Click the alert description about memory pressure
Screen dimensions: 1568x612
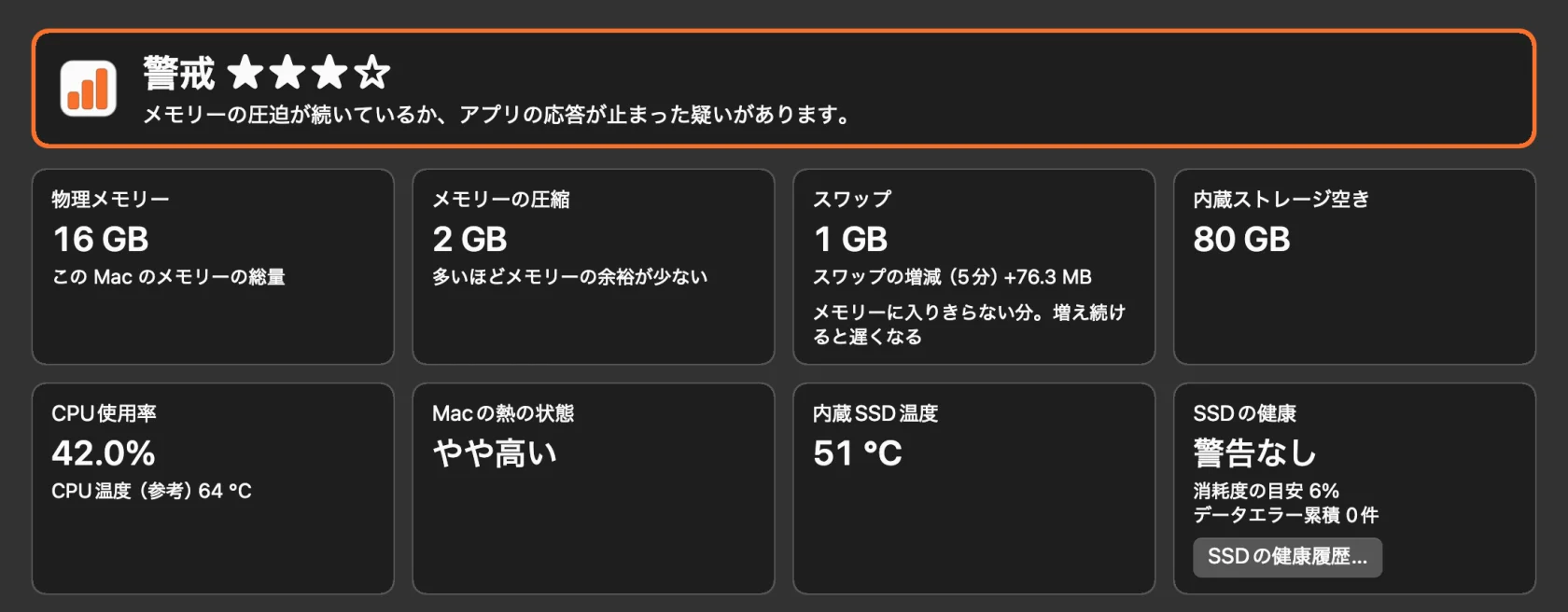(497, 115)
